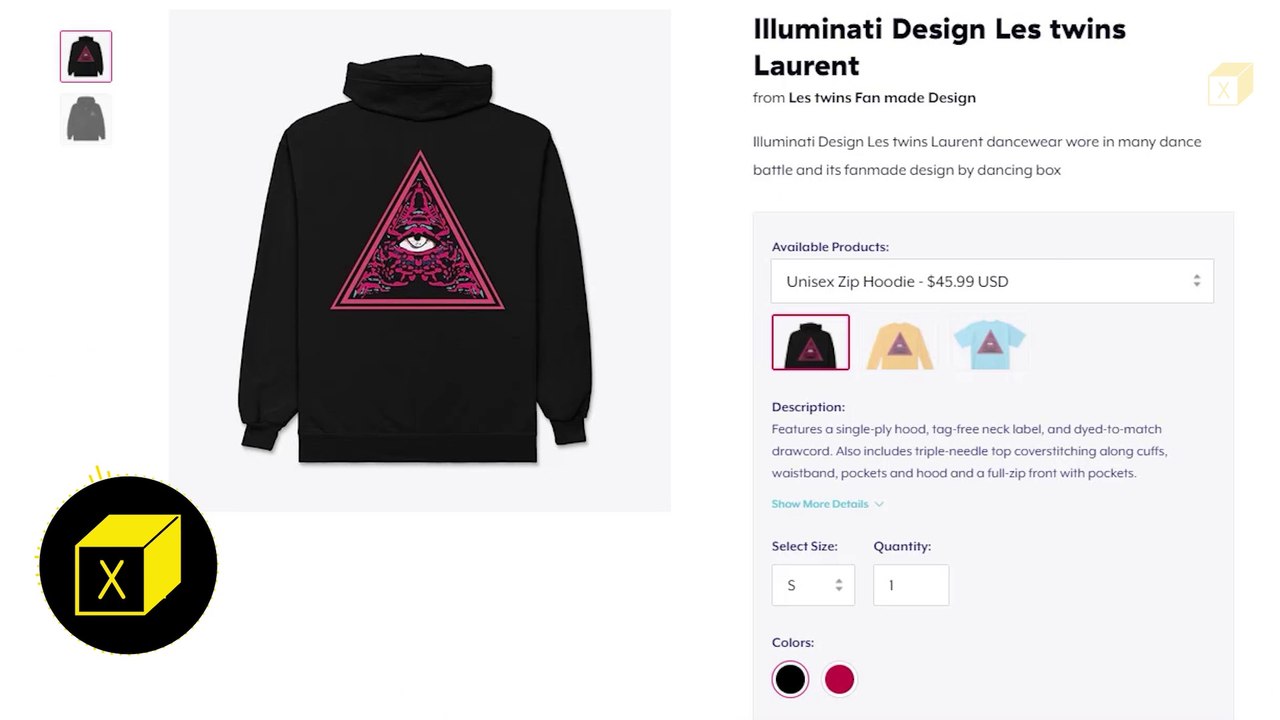Click the Quantity input field

(x=910, y=585)
